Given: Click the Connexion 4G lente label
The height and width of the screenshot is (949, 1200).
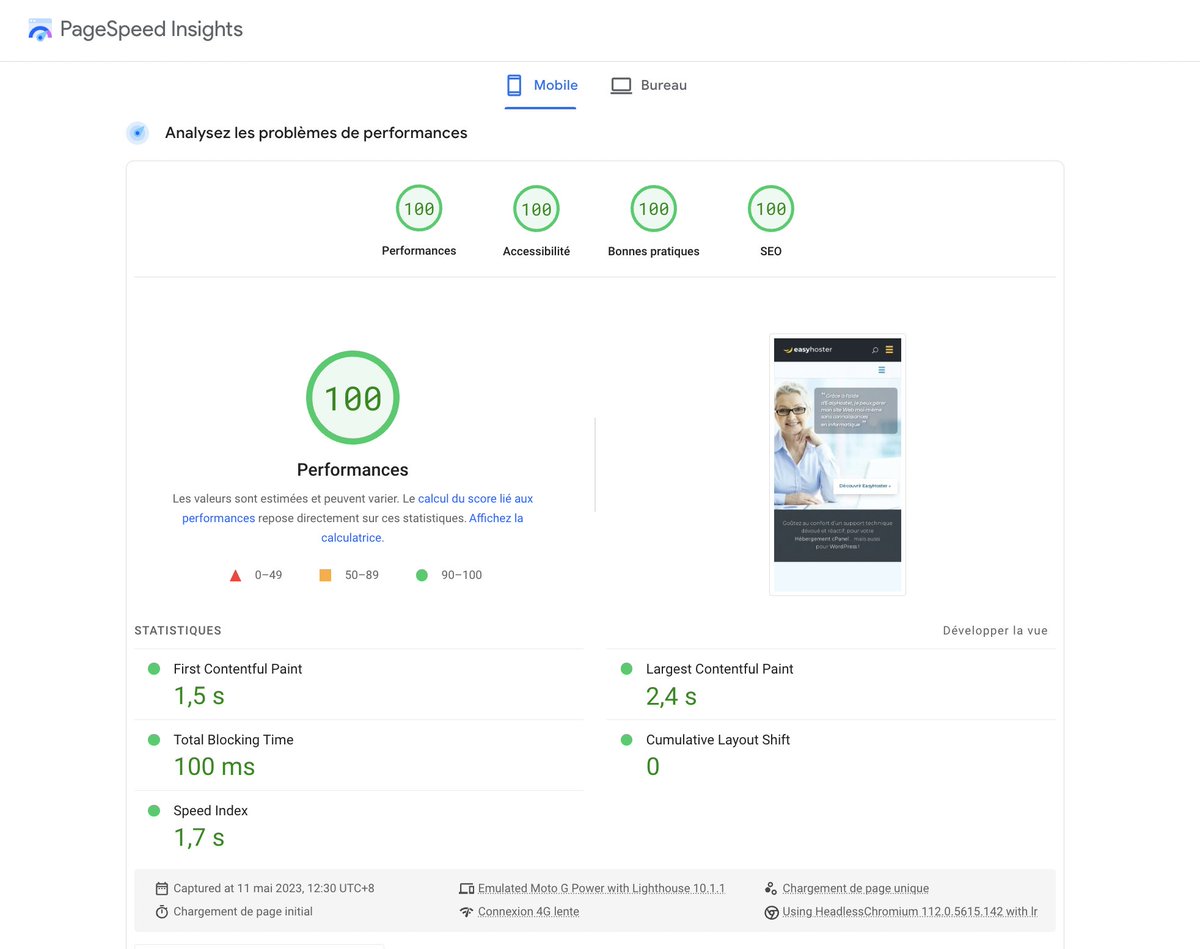Looking at the screenshot, I should pos(529,912).
